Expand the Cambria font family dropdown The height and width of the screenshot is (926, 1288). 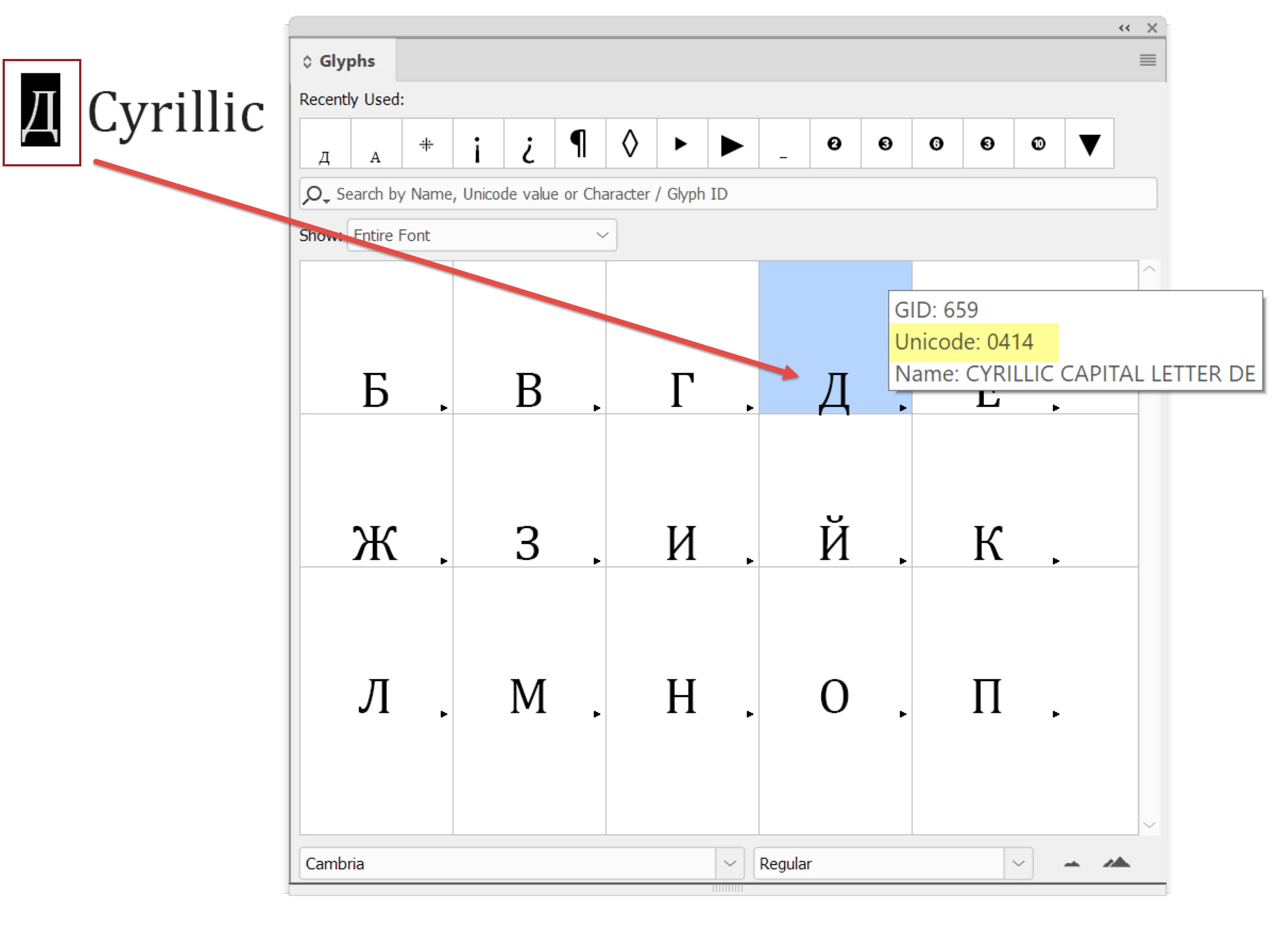point(730,863)
